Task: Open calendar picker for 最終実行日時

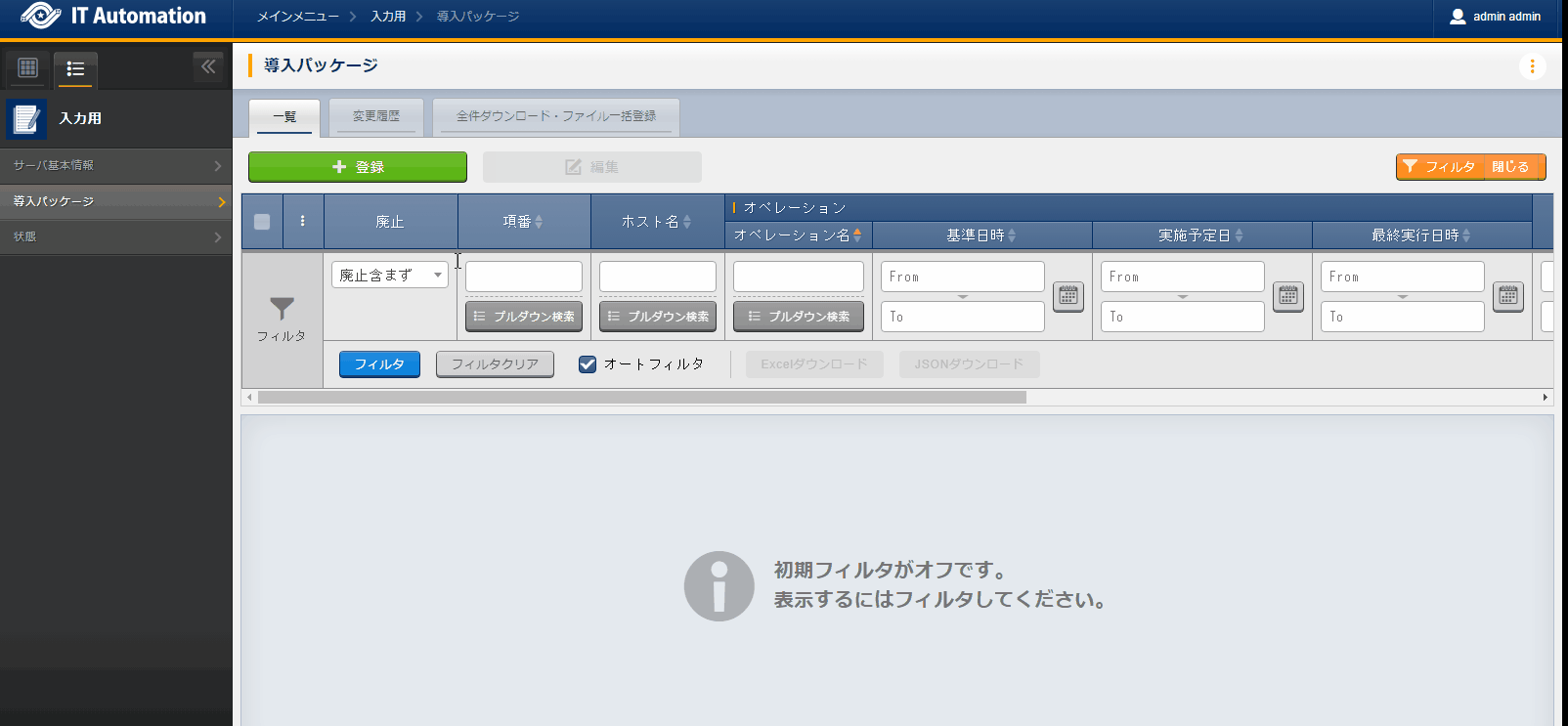Action: point(1508,296)
